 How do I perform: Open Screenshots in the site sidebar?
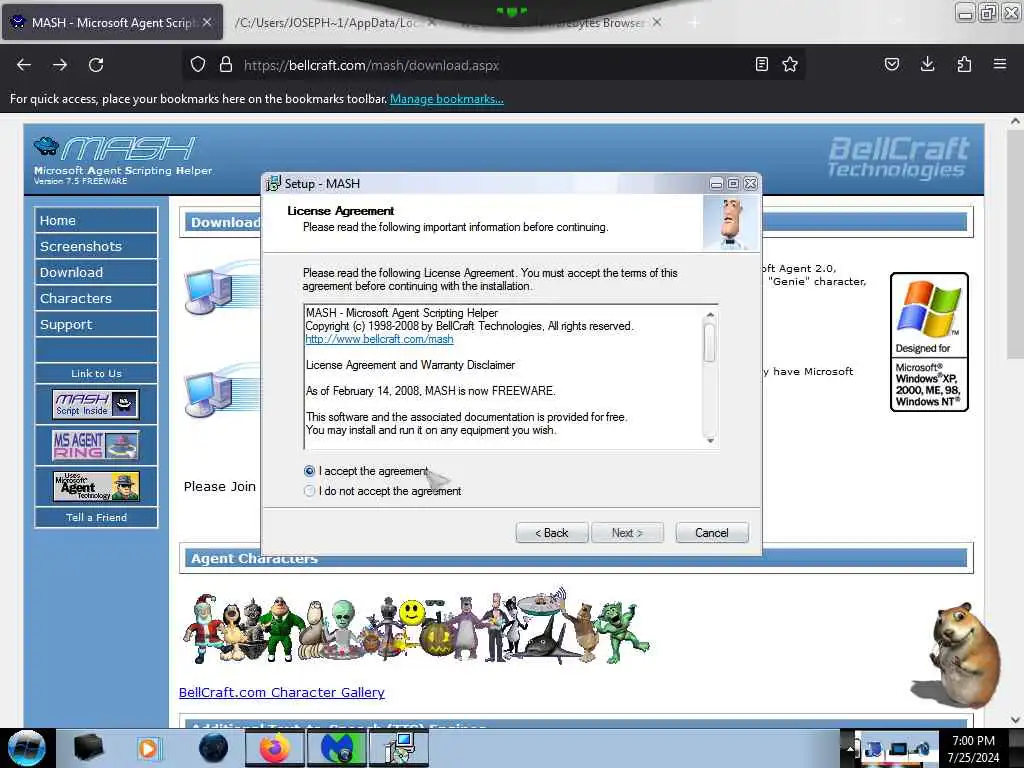(96, 246)
